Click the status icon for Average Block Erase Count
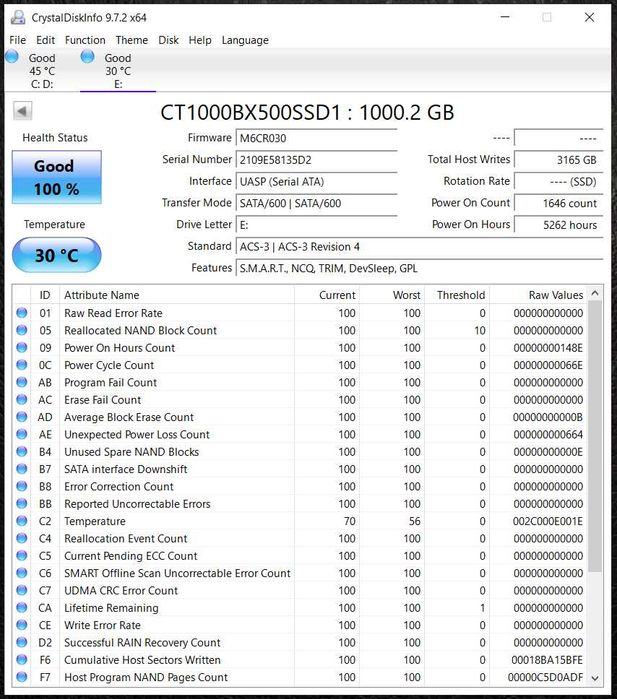 point(21,416)
